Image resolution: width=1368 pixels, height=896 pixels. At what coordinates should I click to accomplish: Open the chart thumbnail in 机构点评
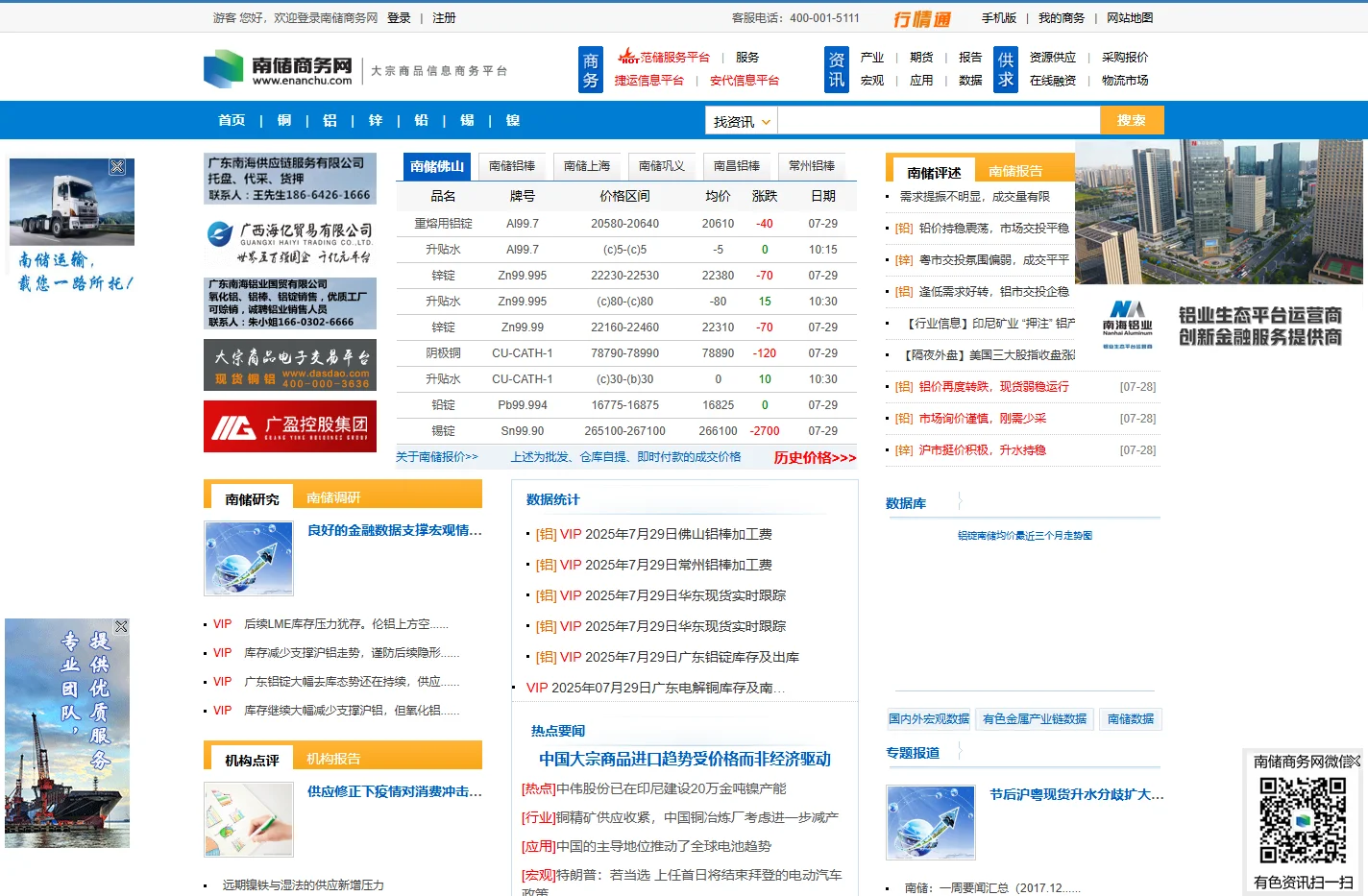click(249, 819)
